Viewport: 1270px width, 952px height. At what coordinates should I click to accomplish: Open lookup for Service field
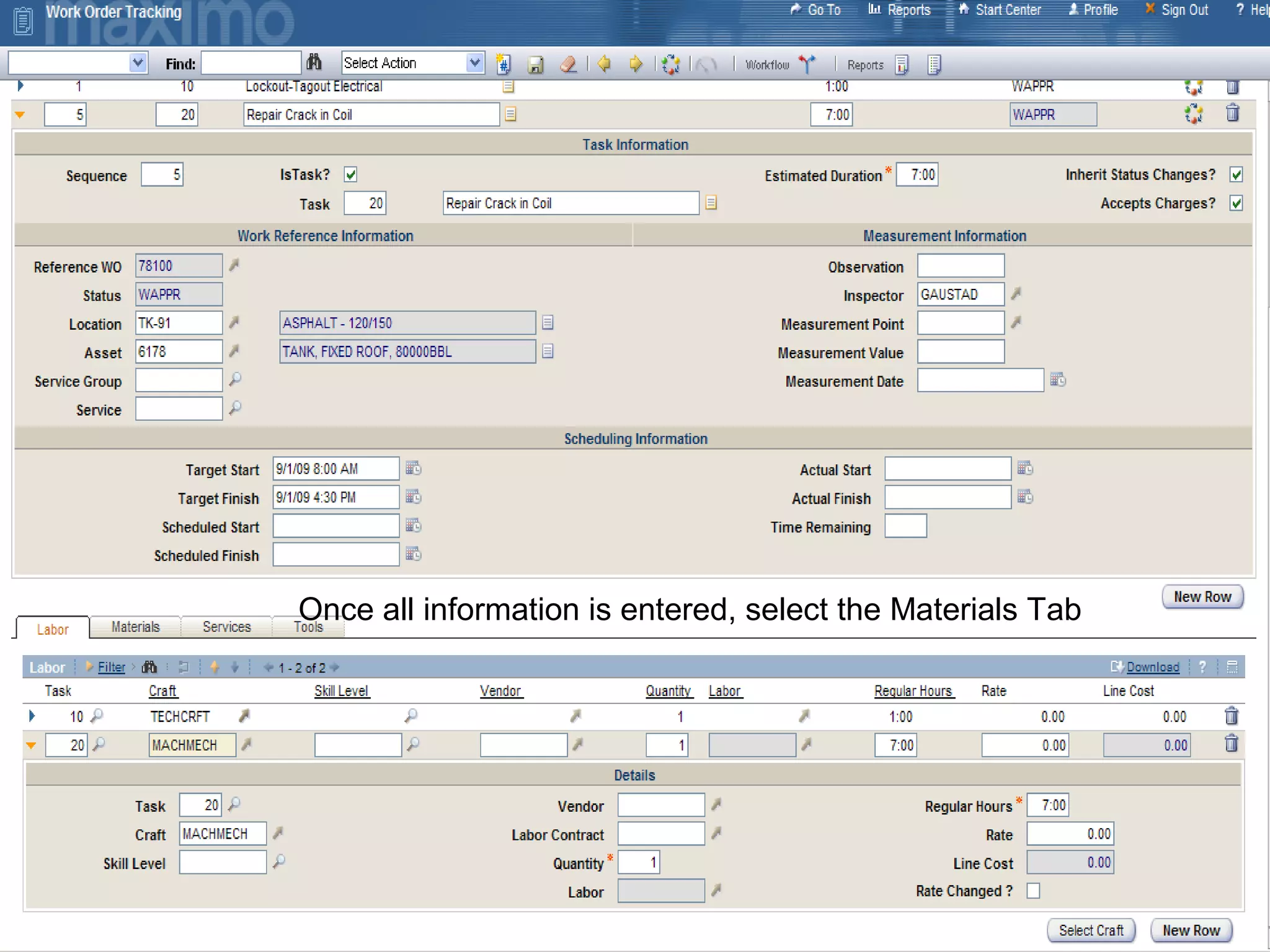point(235,408)
